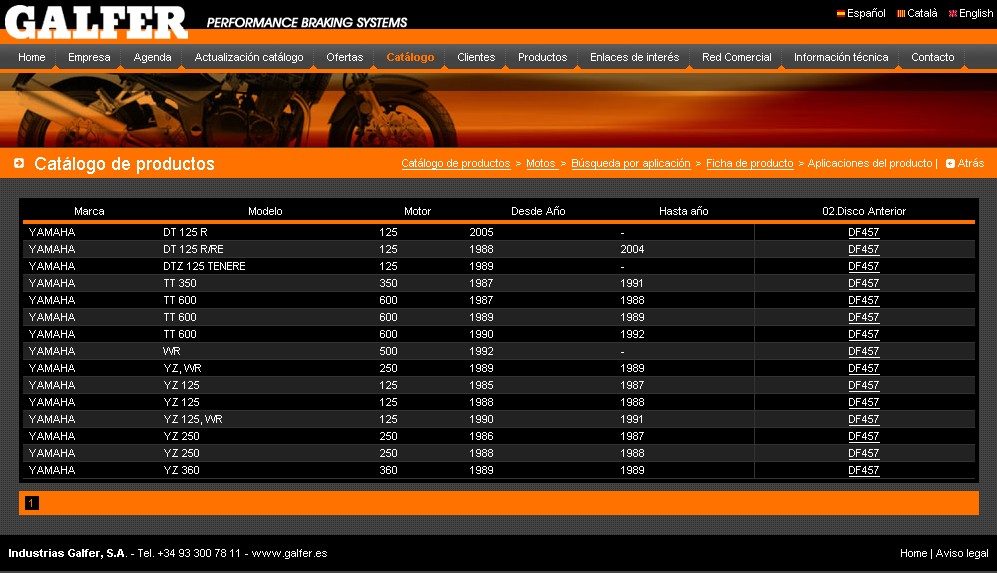The image size is (997, 573).
Task: Open Información técnica menu item
Action: [841, 57]
